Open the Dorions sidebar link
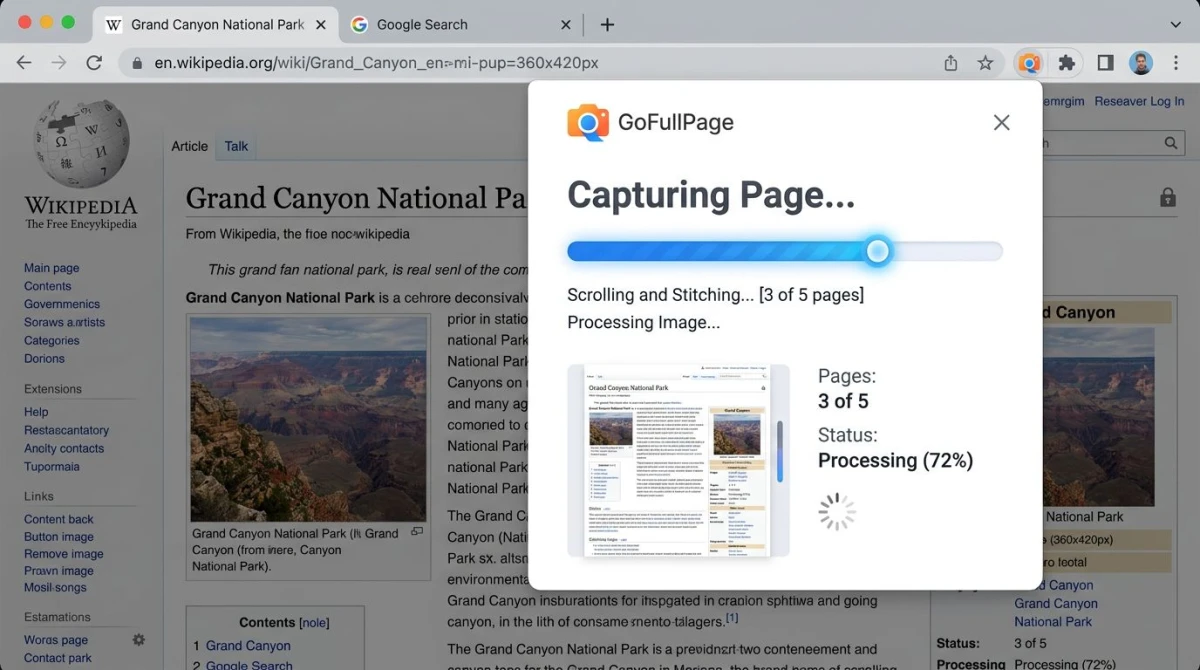Image resolution: width=1200 pixels, height=670 pixels. point(44,358)
